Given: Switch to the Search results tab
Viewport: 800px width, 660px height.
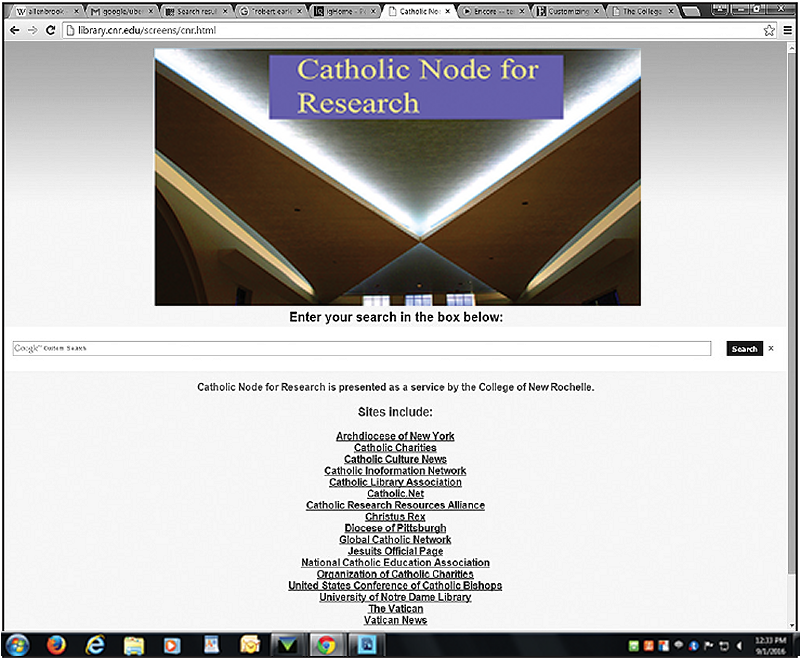Looking at the screenshot, I should [196, 11].
